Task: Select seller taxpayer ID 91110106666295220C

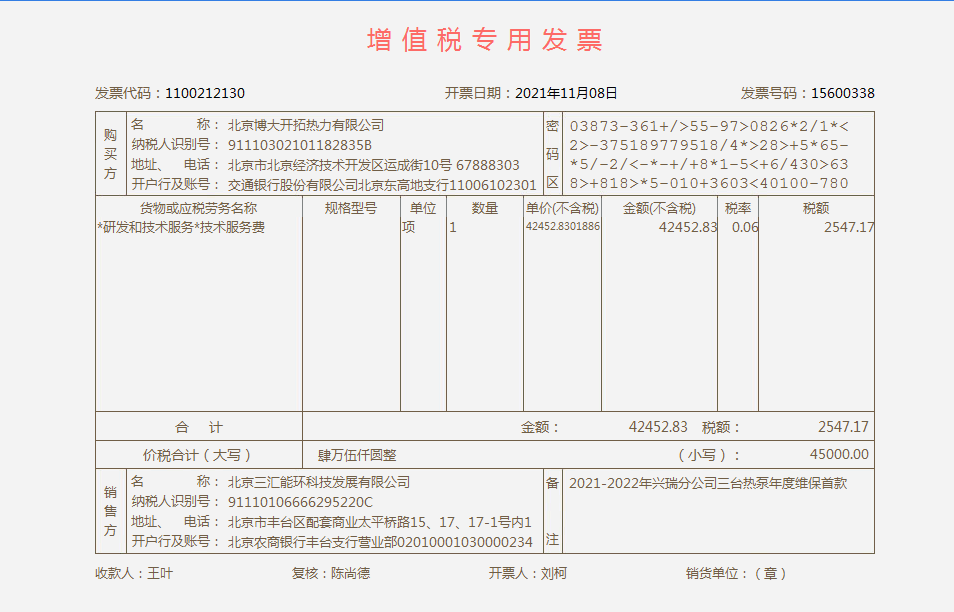Action: pyautogui.click(x=300, y=502)
